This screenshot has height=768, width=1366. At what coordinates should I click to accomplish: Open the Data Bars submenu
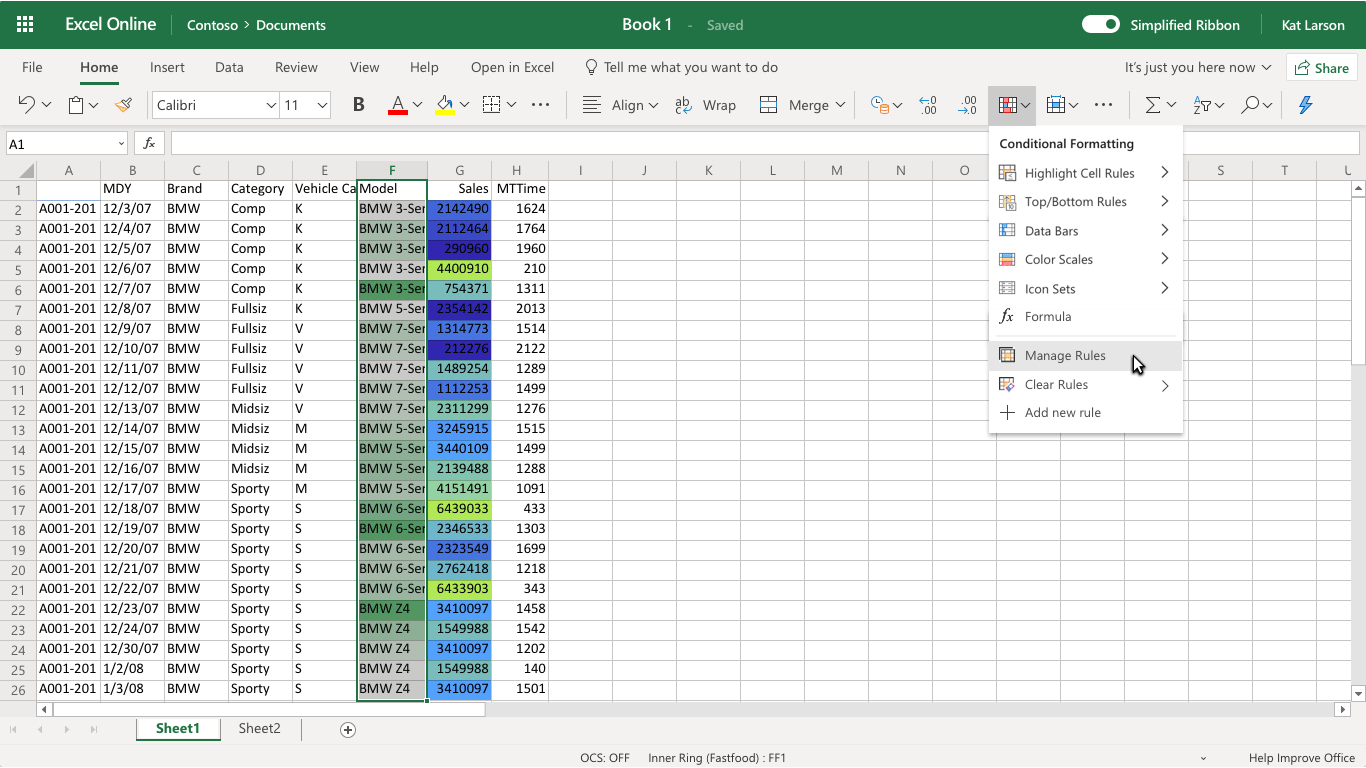click(x=1085, y=231)
